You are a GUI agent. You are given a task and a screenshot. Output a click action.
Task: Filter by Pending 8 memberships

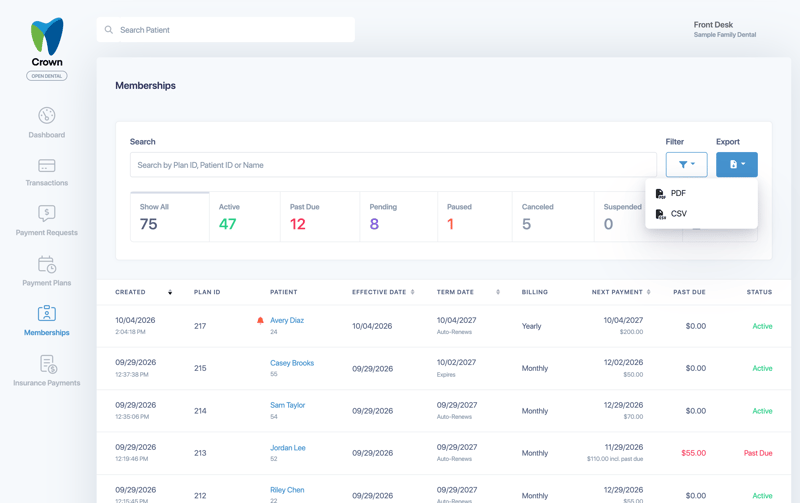(x=398, y=217)
